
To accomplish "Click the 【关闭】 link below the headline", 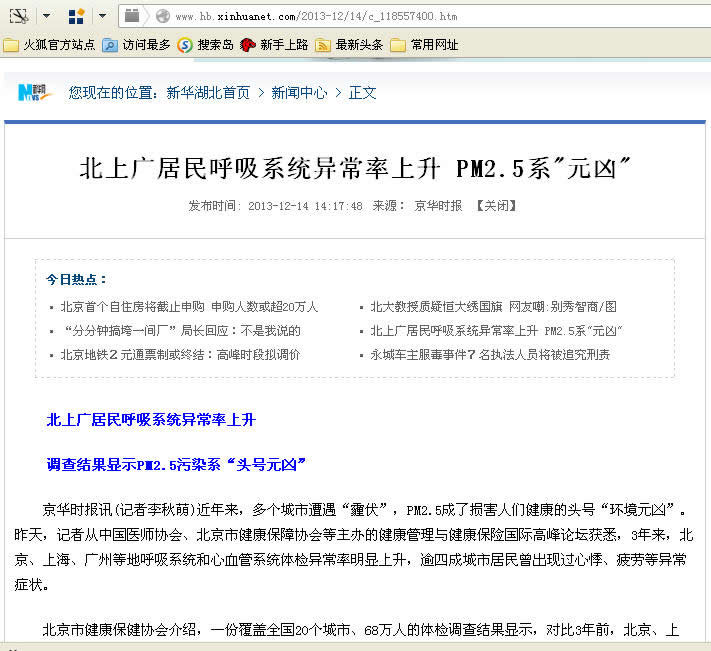I will coord(496,206).
